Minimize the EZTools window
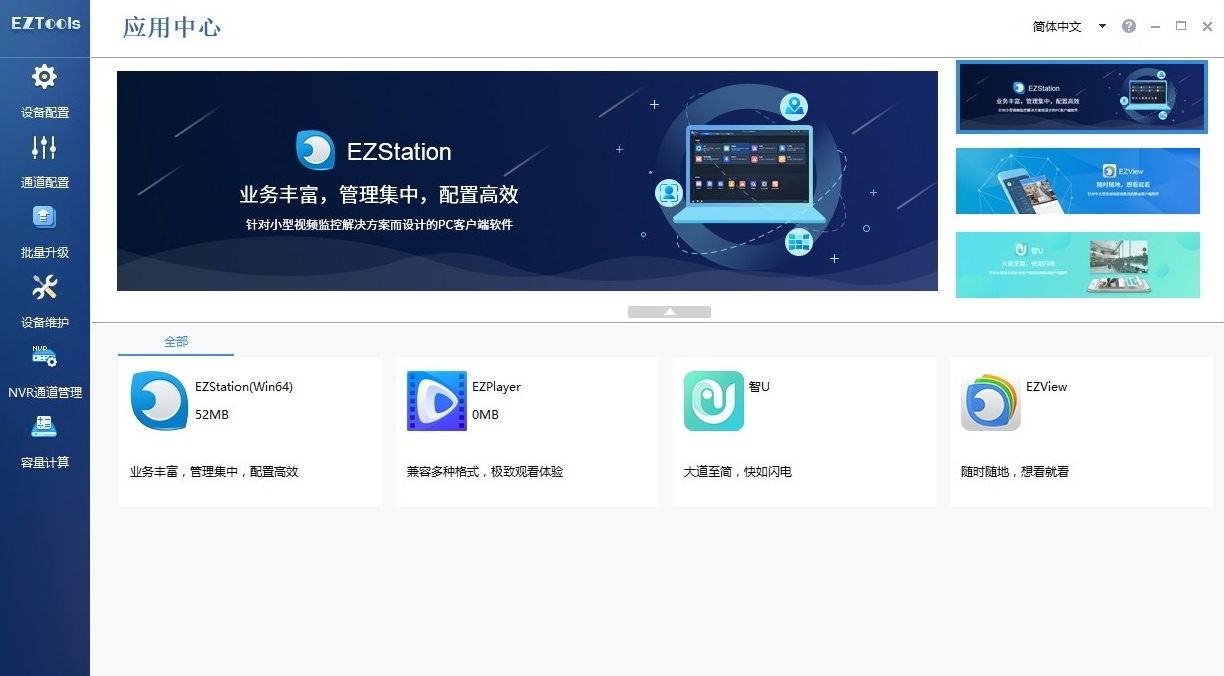The width and height of the screenshot is (1224, 676). pyautogui.click(x=1156, y=27)
